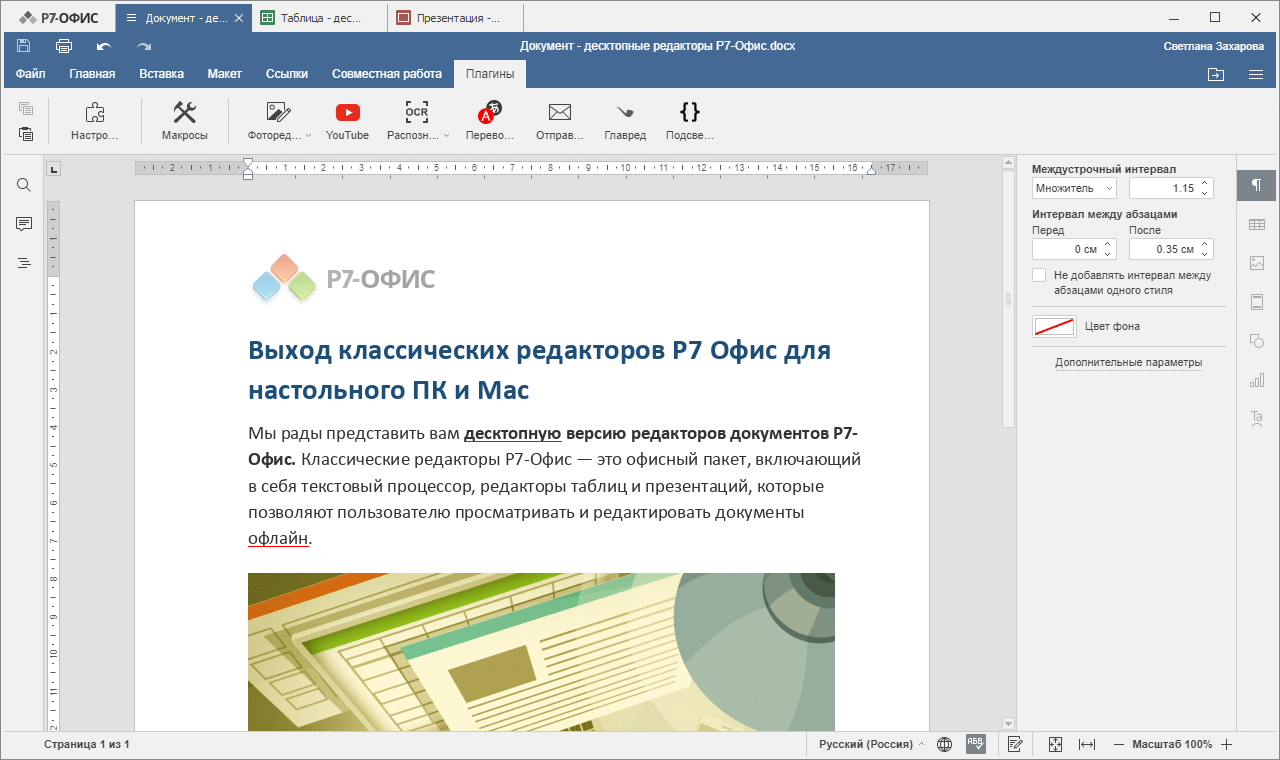Open chart settings in right sidebar
1280x760 pixels.
pos(1257,380)
